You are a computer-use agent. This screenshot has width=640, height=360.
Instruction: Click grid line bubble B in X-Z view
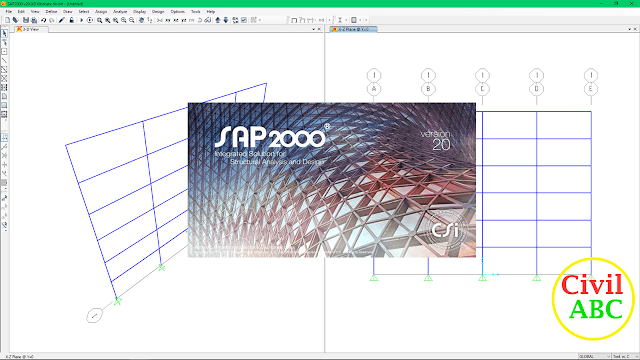428,89
